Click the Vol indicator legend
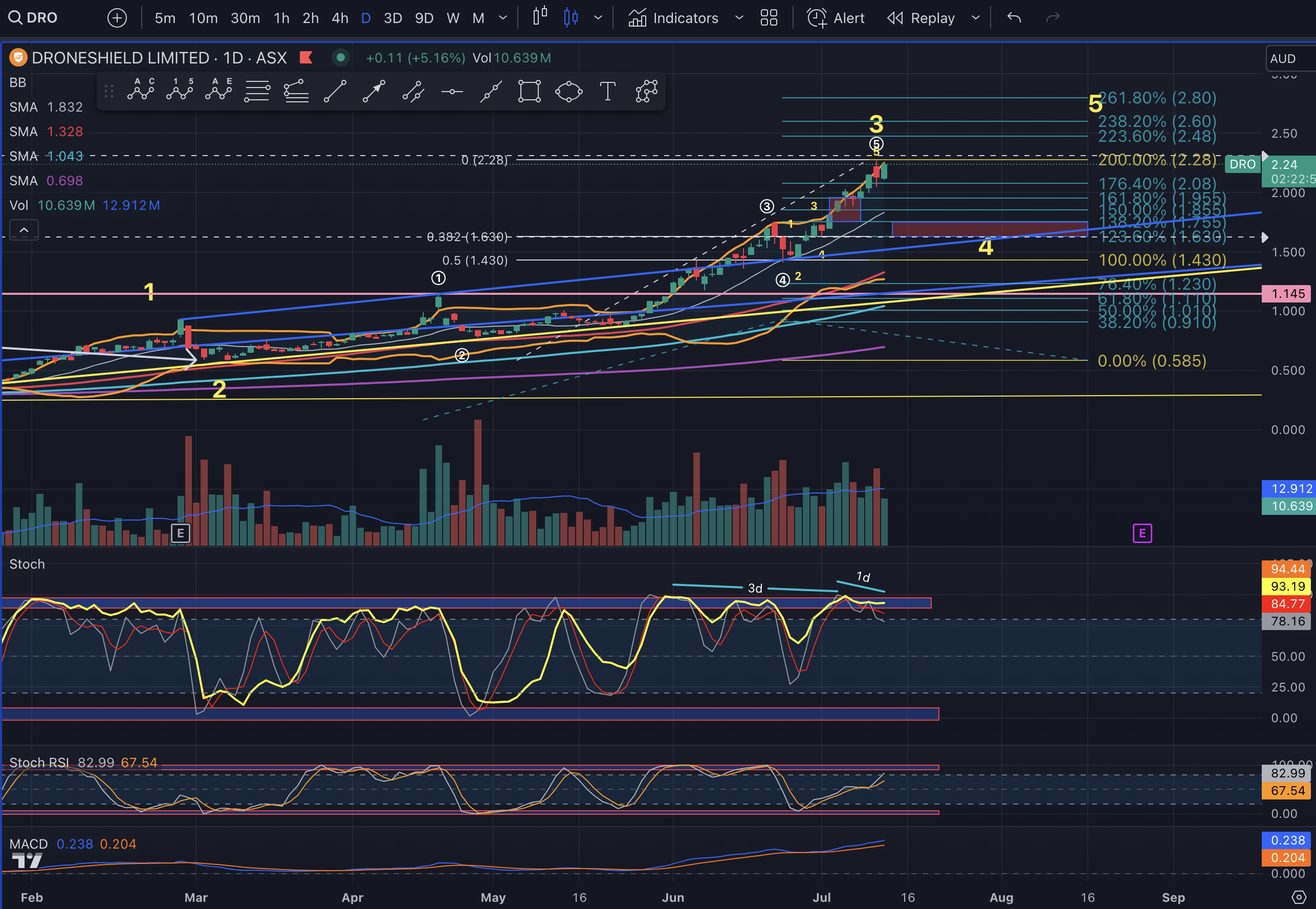This screenshot has width=1316, height=909. 19,205
